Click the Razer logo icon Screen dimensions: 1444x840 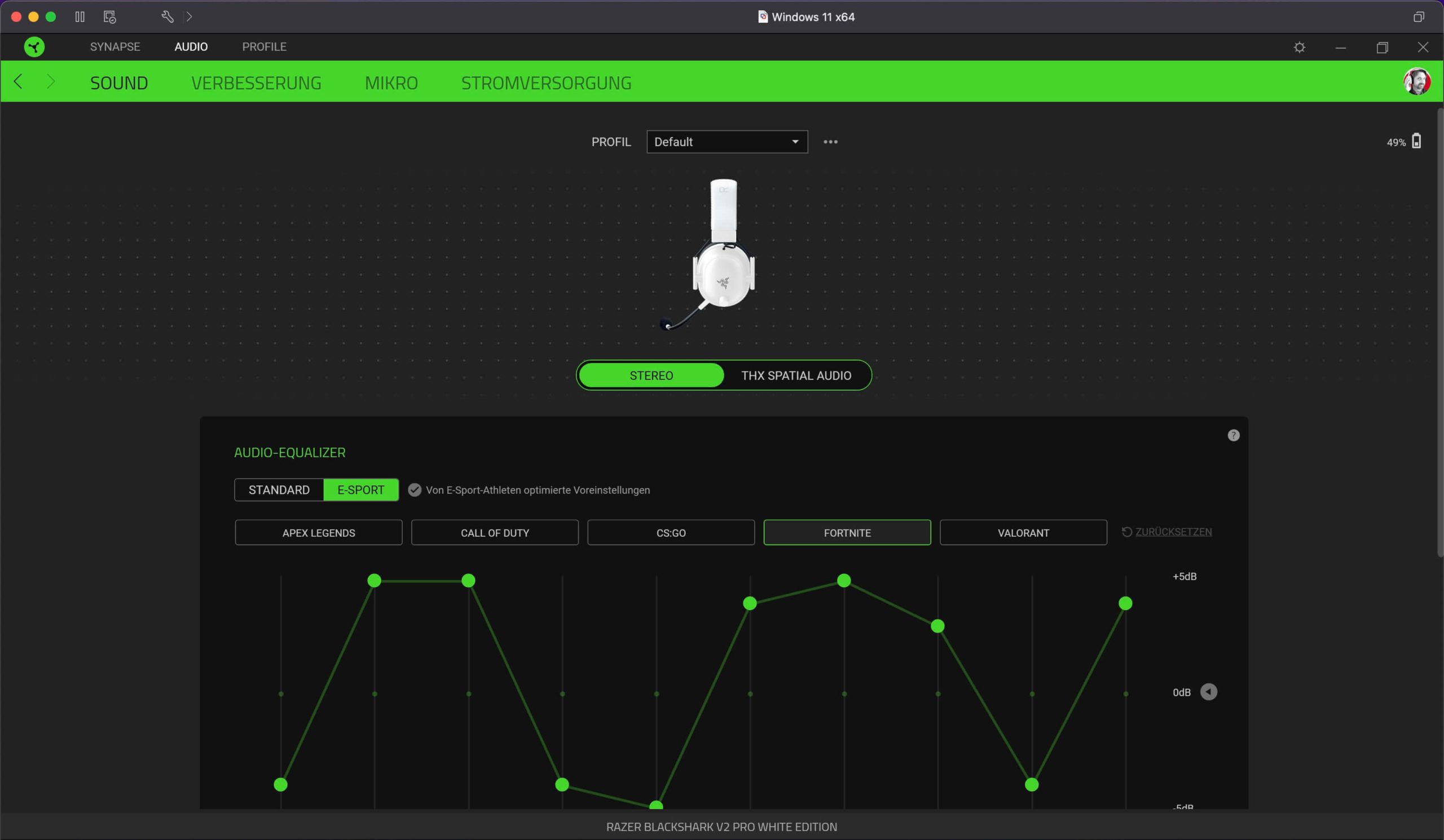[x=34, y=47]
